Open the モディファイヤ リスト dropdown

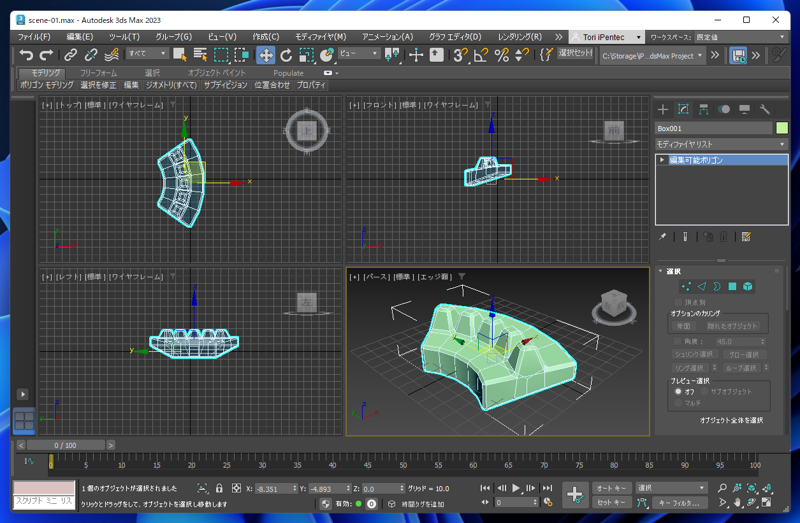click(x=721, y=144)
